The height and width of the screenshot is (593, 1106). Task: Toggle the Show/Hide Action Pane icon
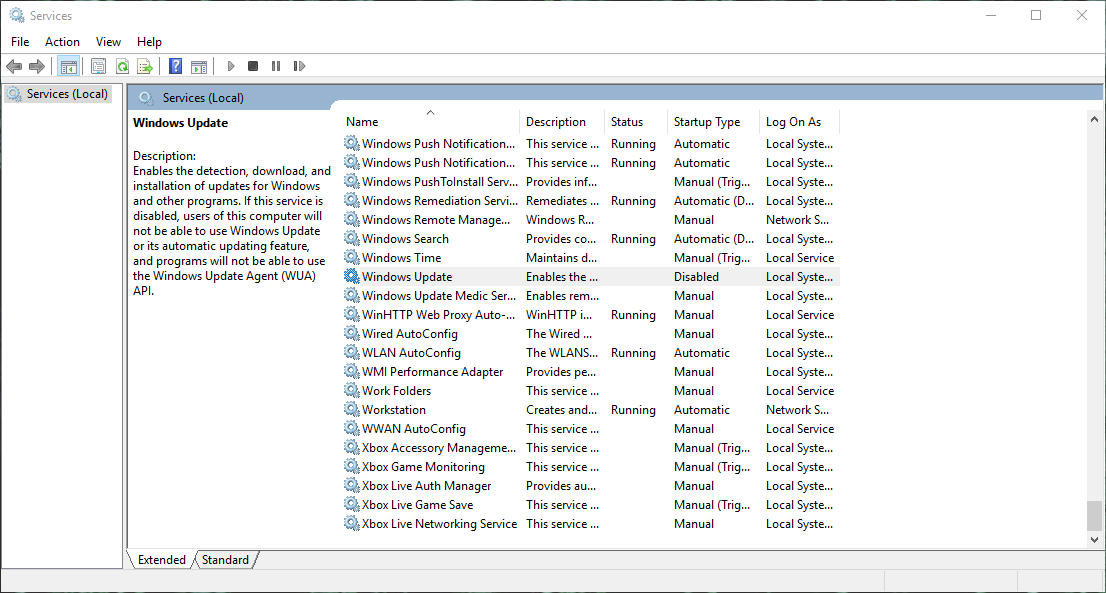(199, 66)
